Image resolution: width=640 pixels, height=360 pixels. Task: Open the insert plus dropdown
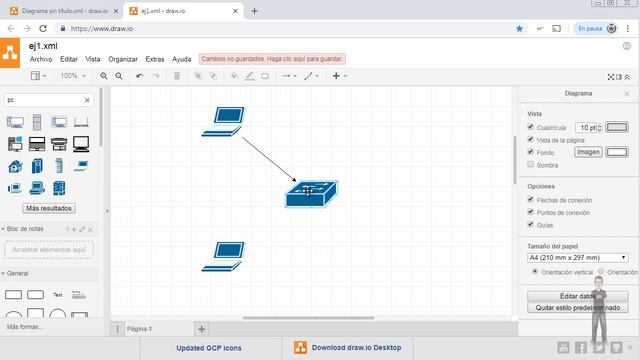339,76
